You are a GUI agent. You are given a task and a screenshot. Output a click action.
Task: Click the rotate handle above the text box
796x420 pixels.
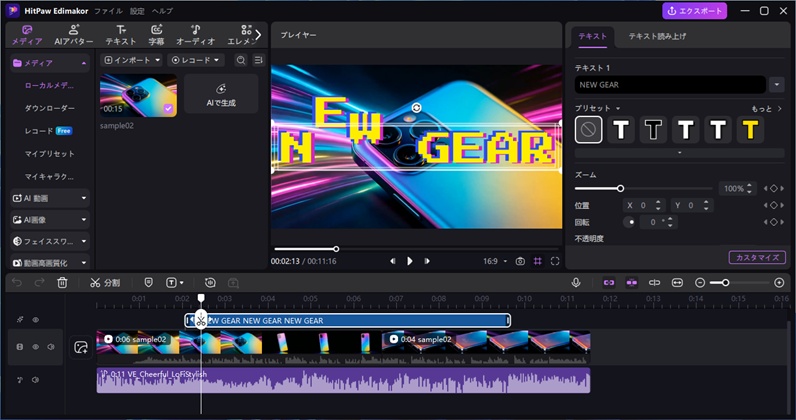point(416,107)
